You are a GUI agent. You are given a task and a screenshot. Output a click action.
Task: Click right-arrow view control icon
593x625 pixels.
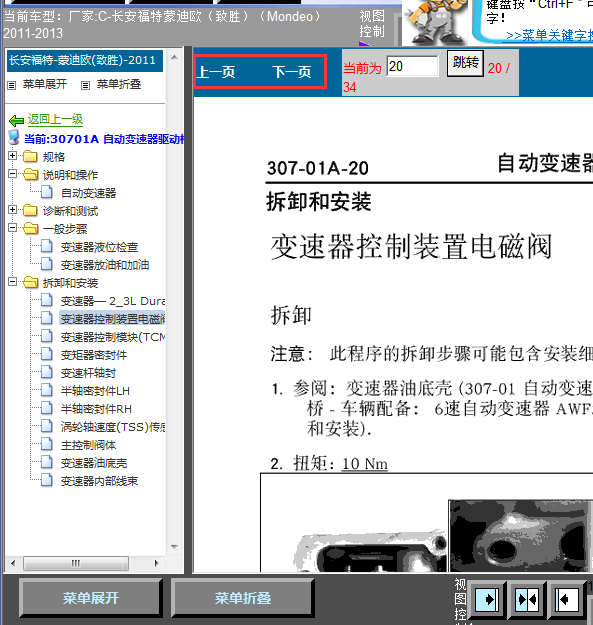(487, 599)
